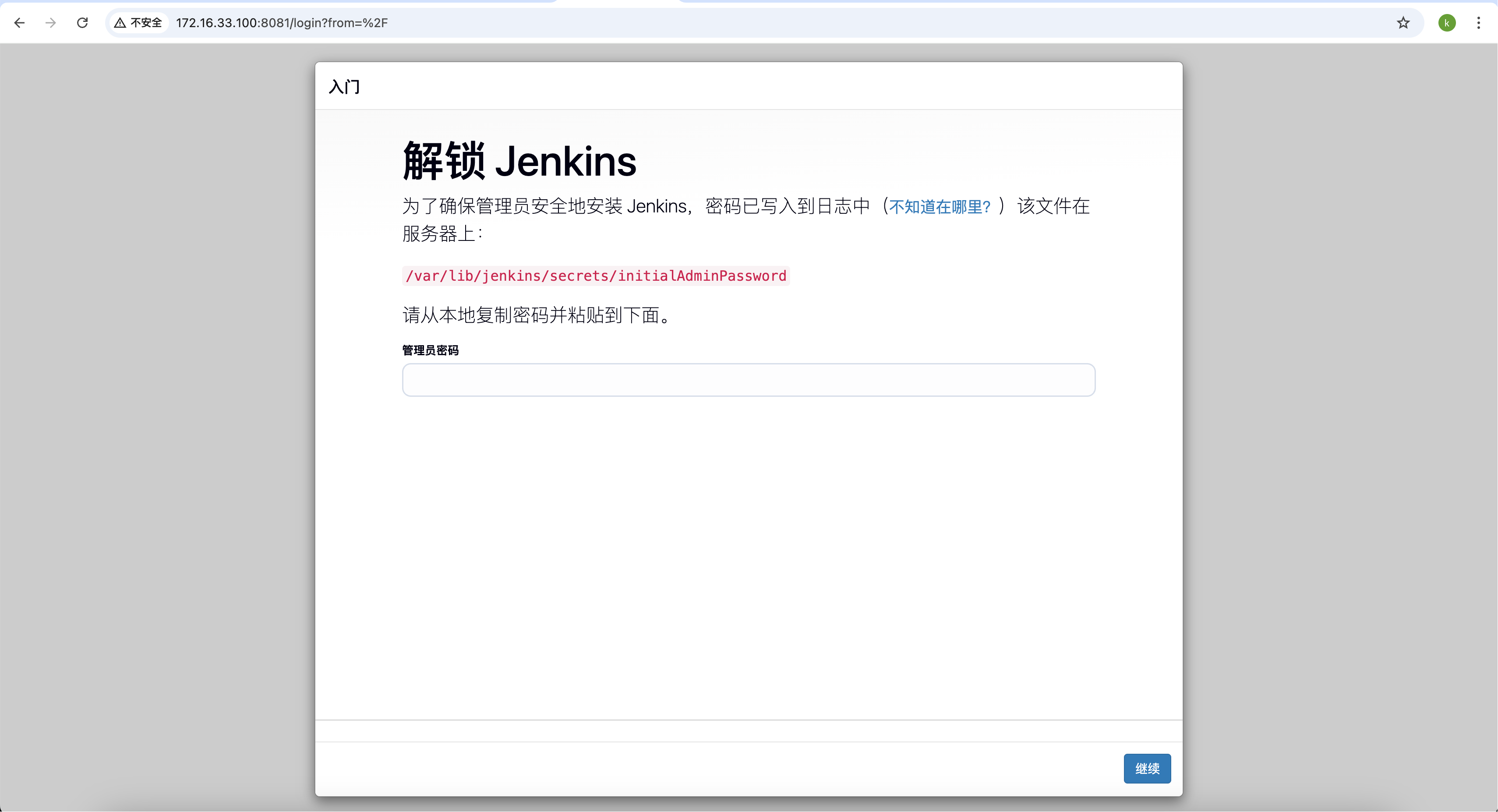
Task: Click the 入门 dialog title
Action: [x=344, y=87]
